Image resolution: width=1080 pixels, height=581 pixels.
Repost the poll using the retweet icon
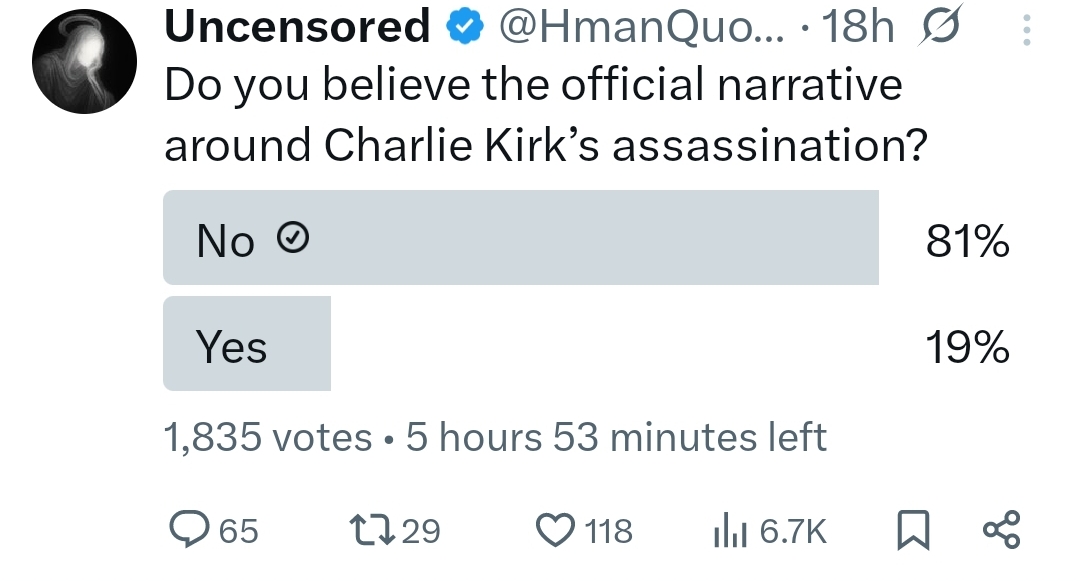click(370, 528)
